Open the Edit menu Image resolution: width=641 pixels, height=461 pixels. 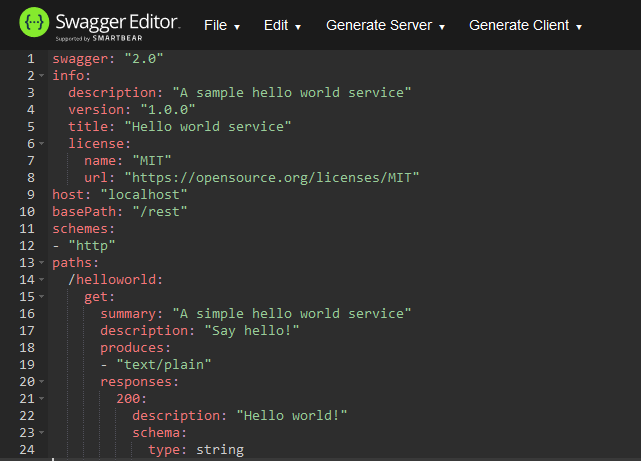pos(282,25)
